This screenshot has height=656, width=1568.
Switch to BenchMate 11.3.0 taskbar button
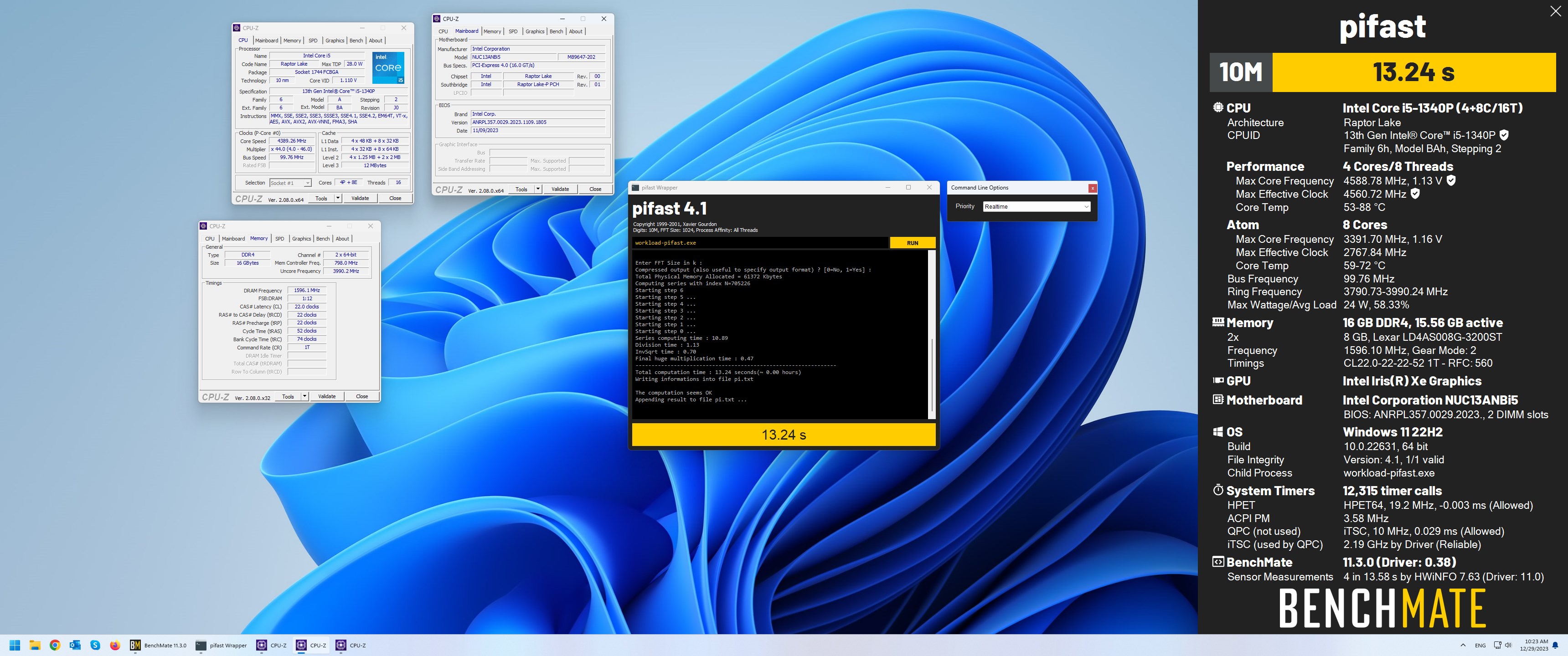158,645
